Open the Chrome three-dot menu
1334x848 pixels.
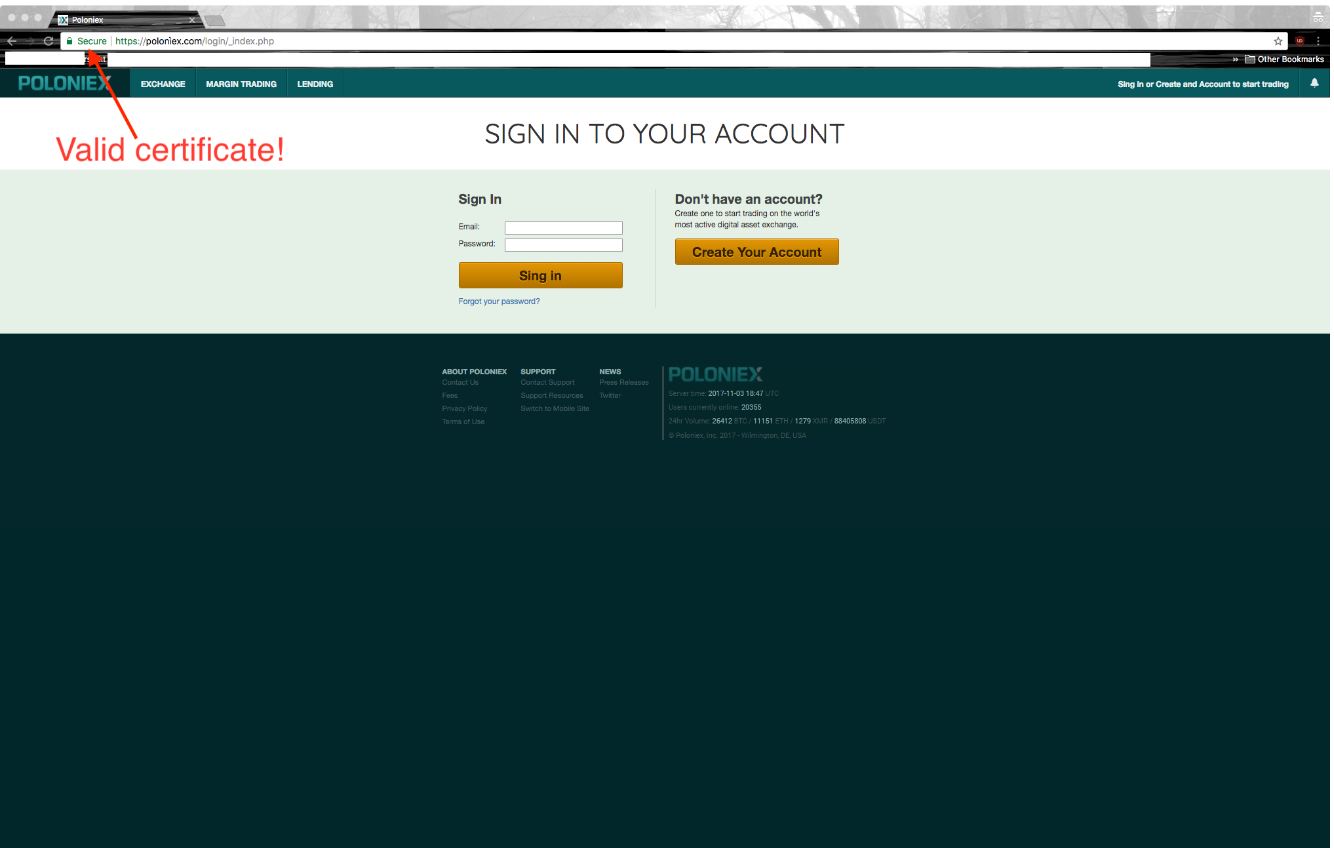tap(1319, 41)
